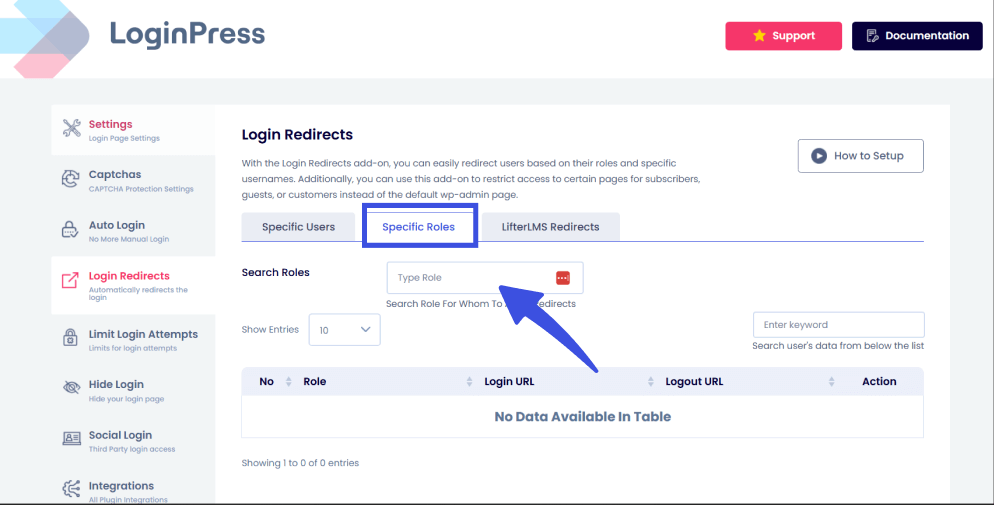The height and width of the screenshot is (505, 994).
Task: Click the Integrations icon in sidebar
Action: (x=72, y=489)
